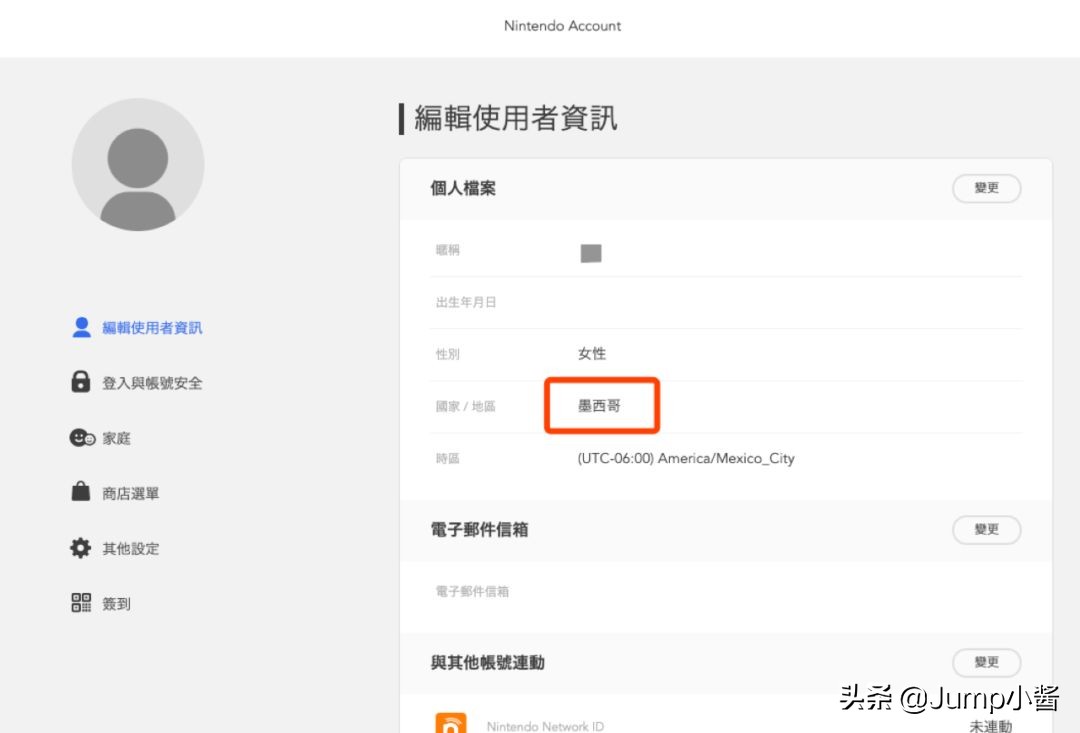1080x733 pixels.
Task: Click the gear icon next to 其他設定
Action: pos(80,547)
